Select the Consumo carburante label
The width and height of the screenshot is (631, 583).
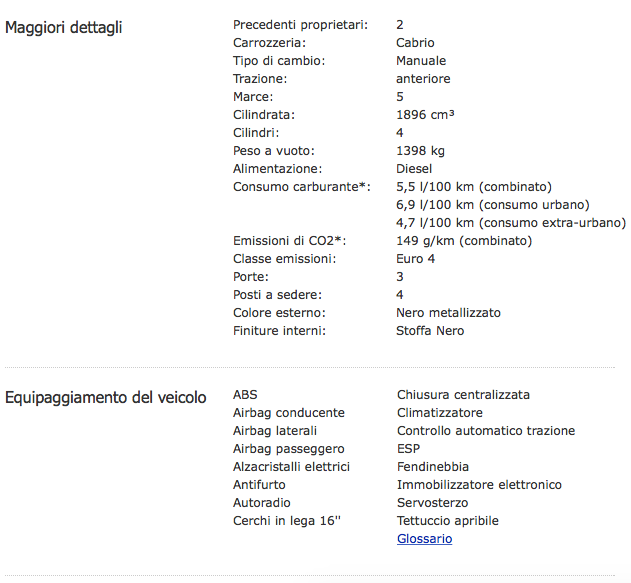[x=302, y=186]
